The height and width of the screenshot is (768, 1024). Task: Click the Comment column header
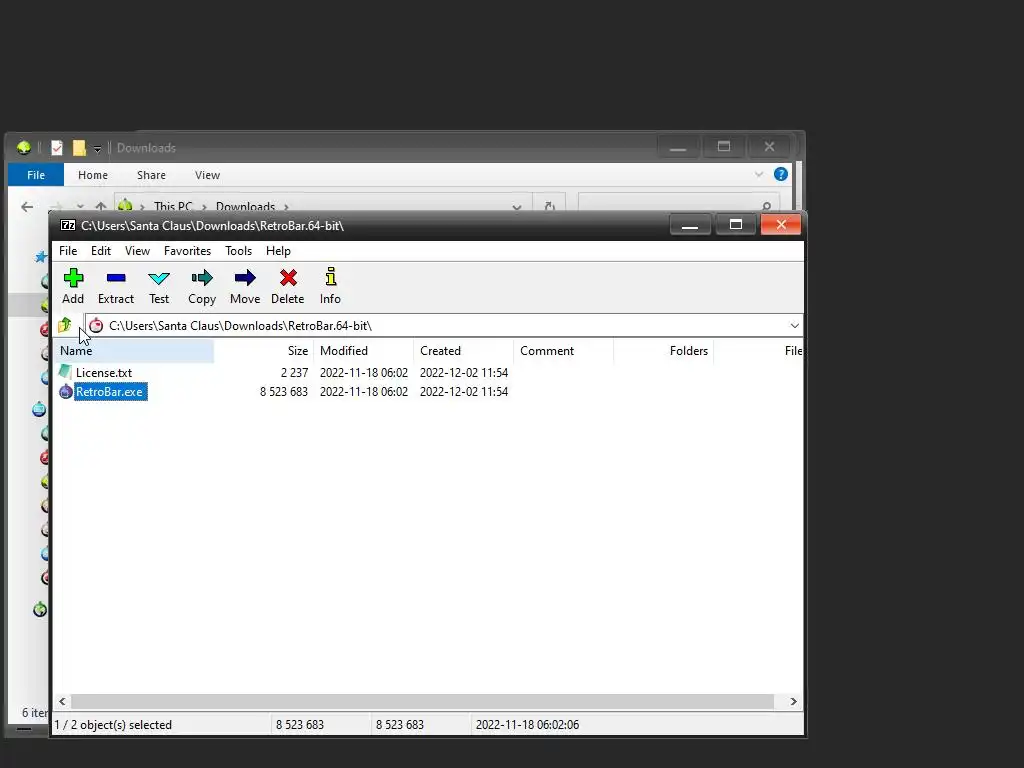point(564,351)
